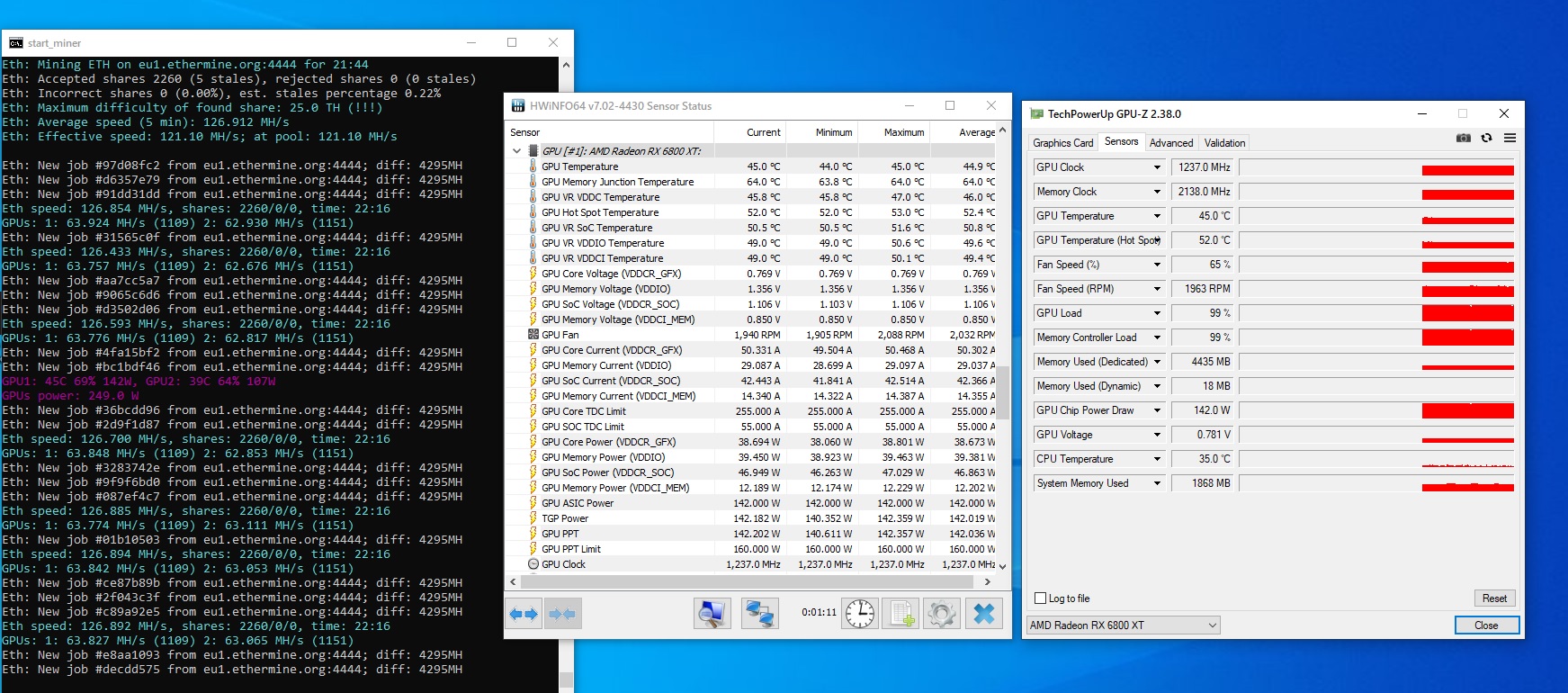Open CPU Temperature dropdown in GPU-Z
The image size is (1568, 693).
click(1157, 459)
